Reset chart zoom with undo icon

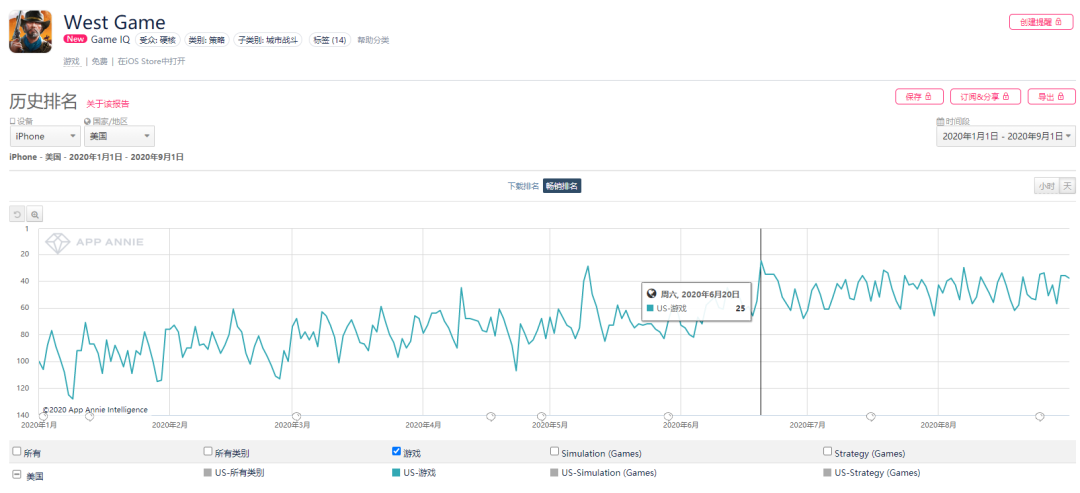(x=17, y=214)
